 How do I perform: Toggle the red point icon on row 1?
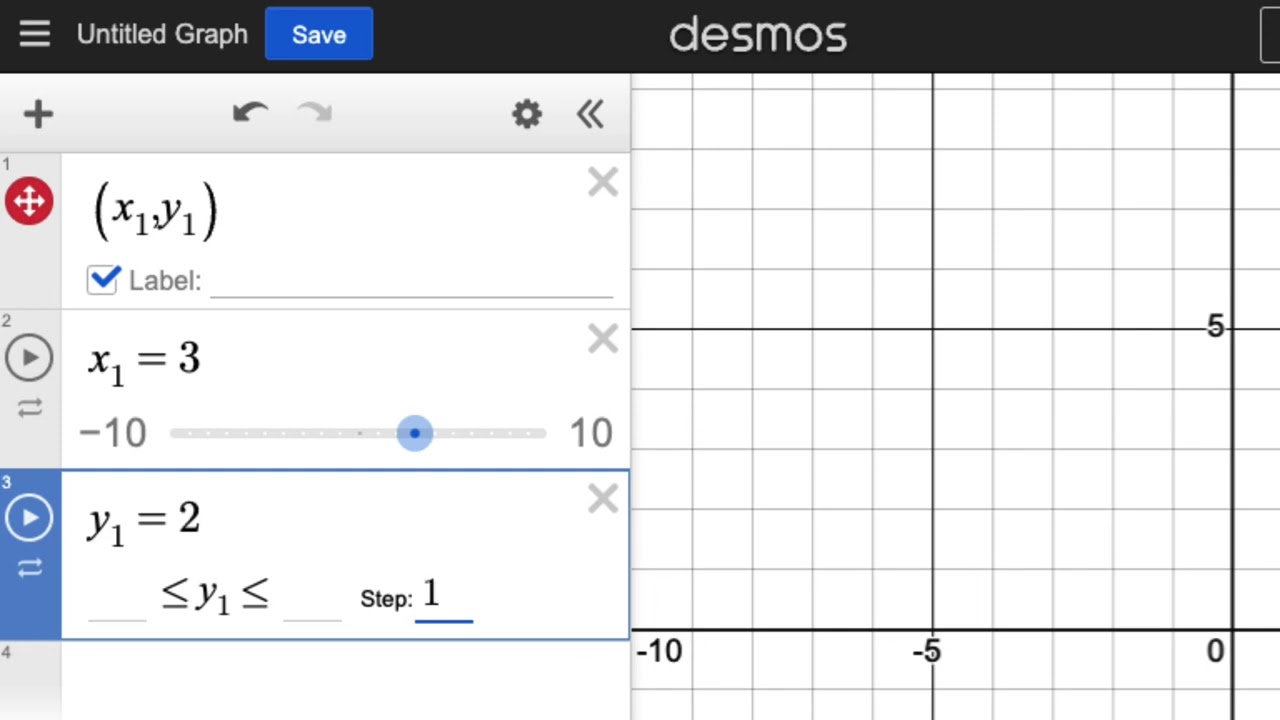coord(29,201)
